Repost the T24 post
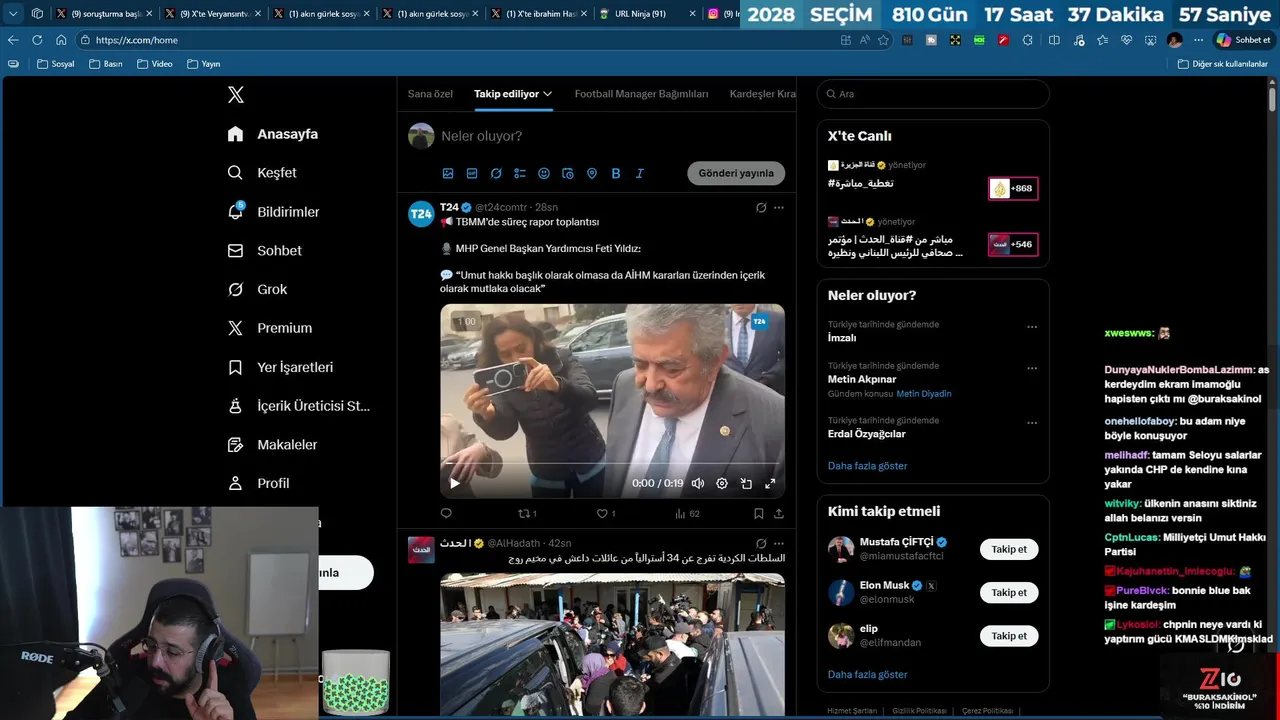 tap(527, 514)
